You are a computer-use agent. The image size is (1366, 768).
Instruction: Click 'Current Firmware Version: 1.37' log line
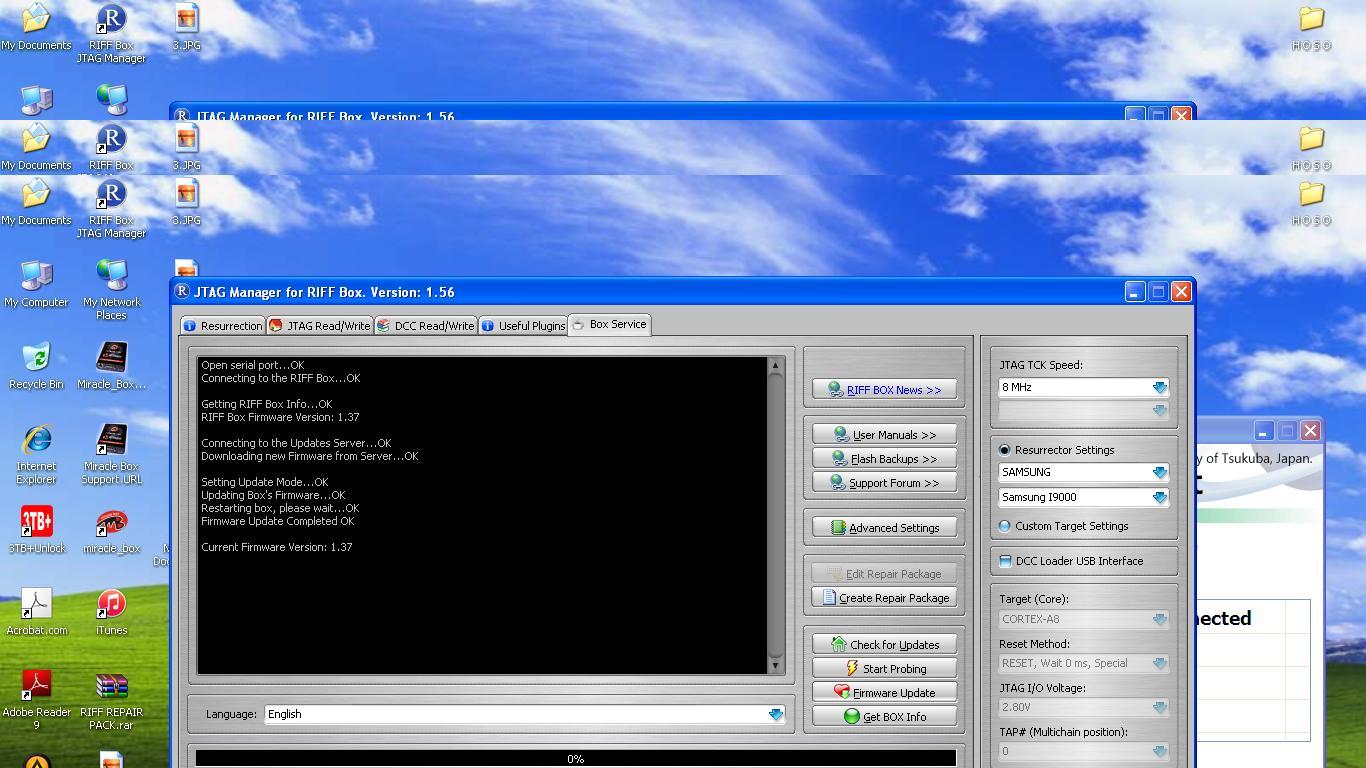pos(277,547)
